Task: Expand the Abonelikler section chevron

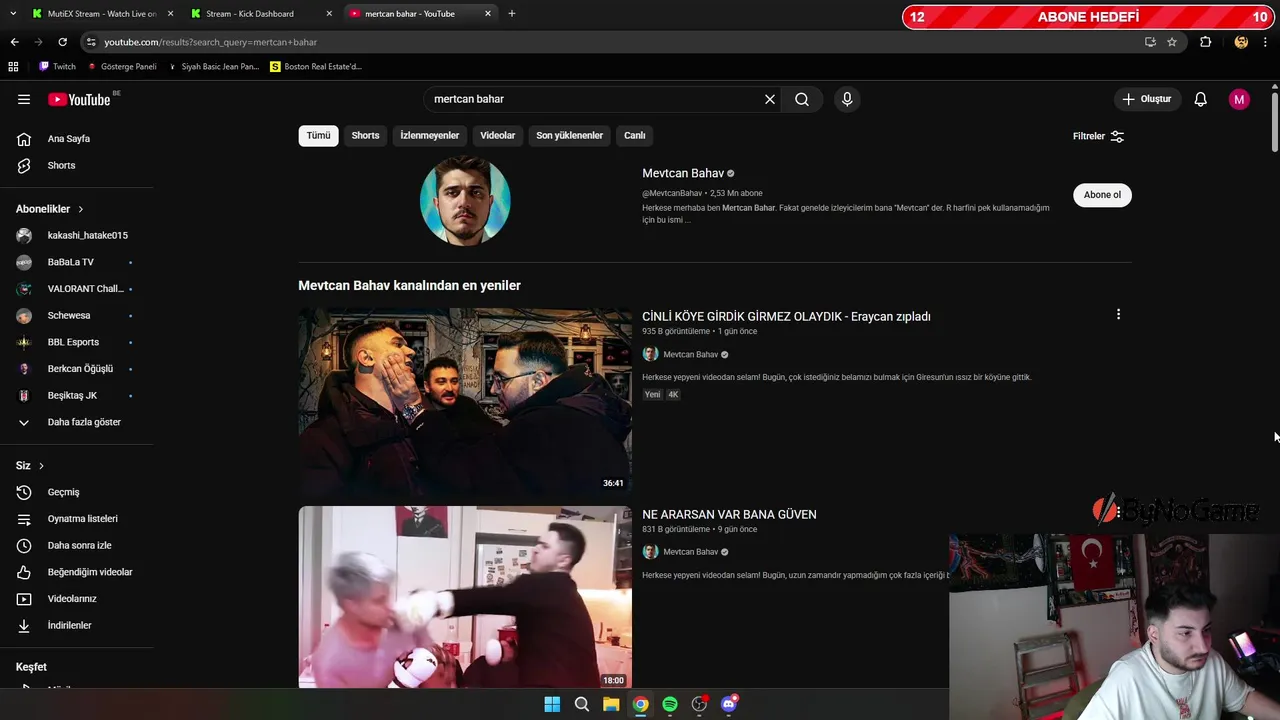Action: click(81, 209)
